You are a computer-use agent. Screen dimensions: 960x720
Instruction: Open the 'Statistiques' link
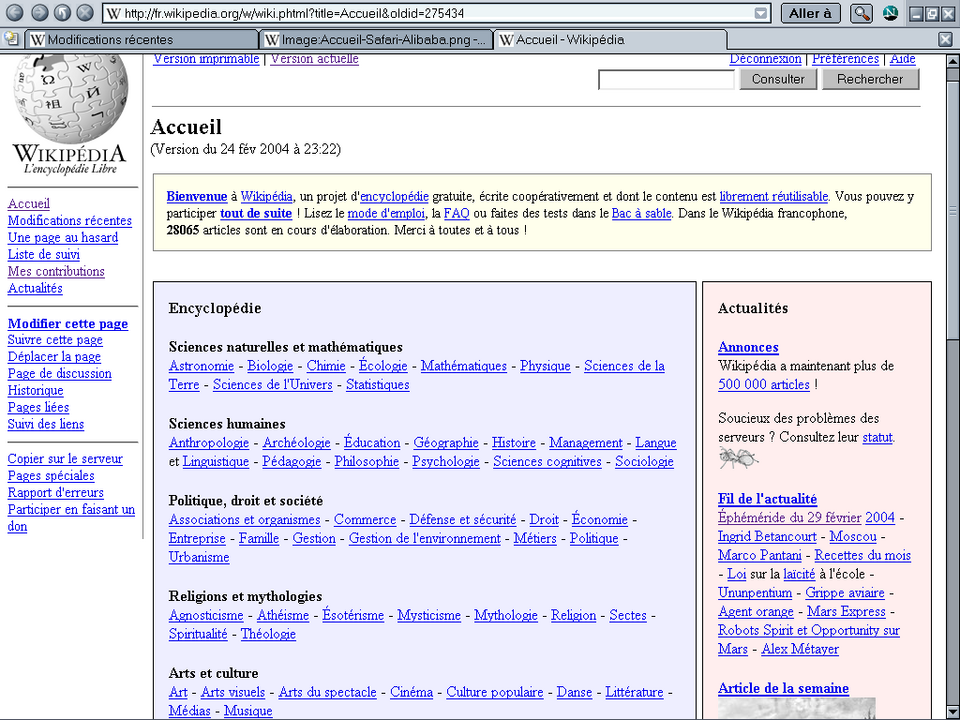pyautogui.click(x=377, y=385)
